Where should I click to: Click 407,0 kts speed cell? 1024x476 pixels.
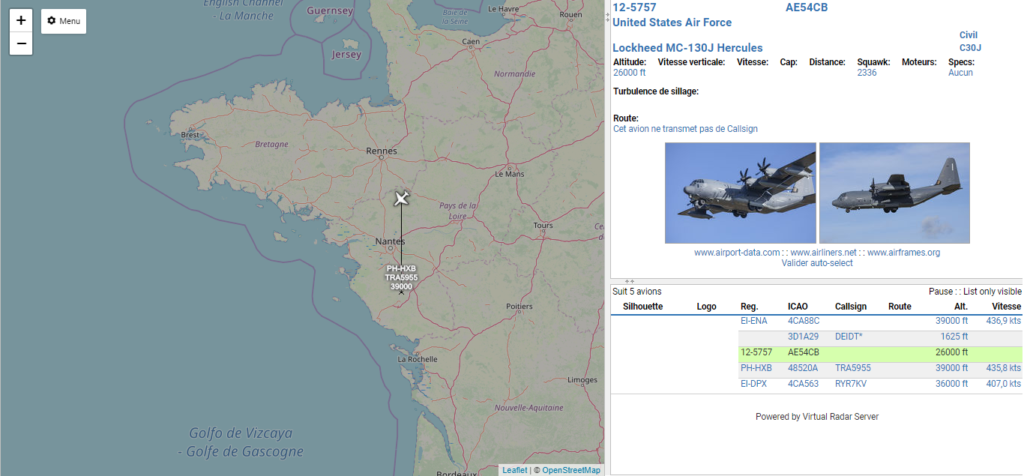1006,384
